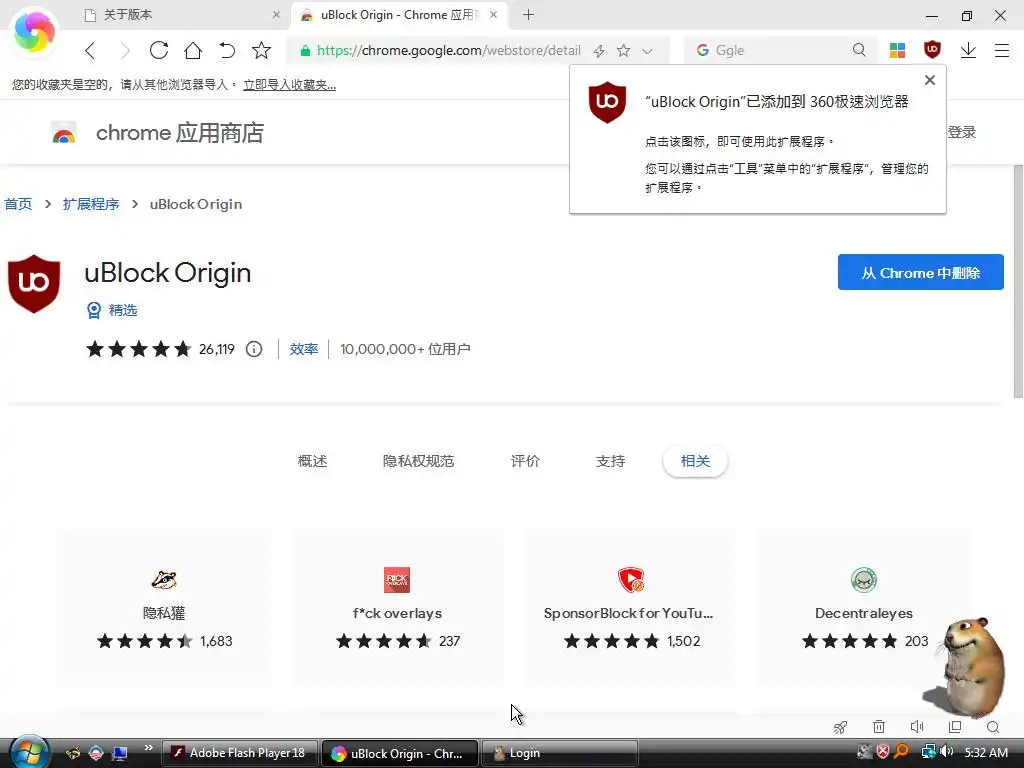Click the toolbar favorites star icon

tap(261, 50)
